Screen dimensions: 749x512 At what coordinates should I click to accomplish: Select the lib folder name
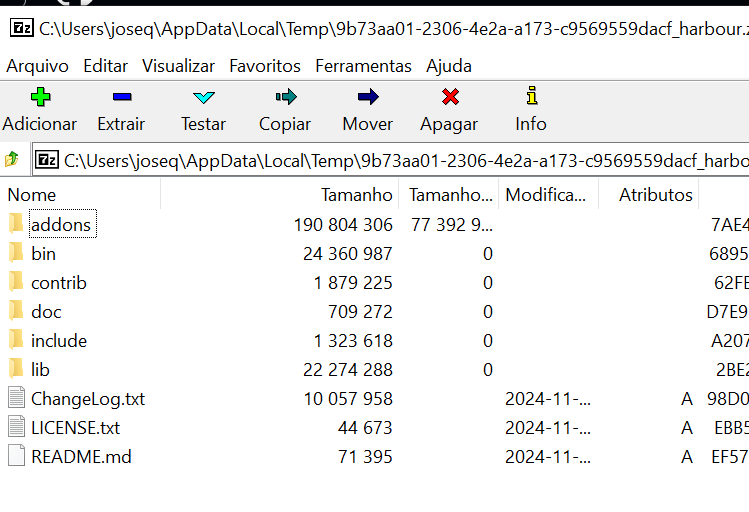[40, 370]
